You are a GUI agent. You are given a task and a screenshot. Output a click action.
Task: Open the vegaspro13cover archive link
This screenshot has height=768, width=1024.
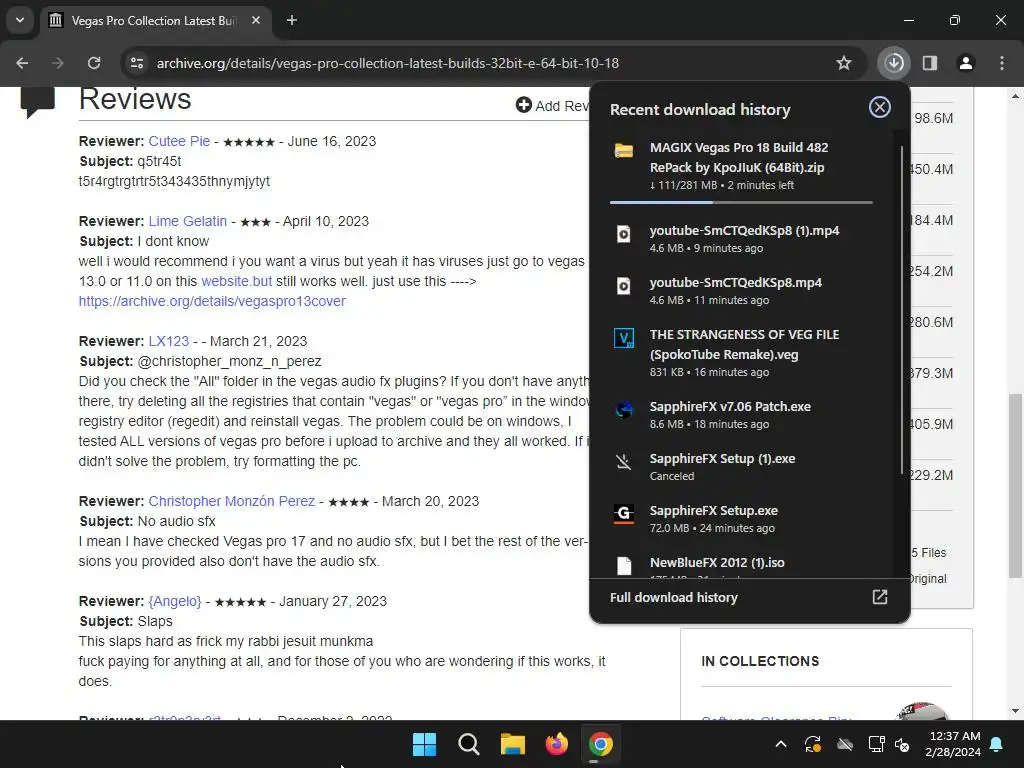point(212,301)
